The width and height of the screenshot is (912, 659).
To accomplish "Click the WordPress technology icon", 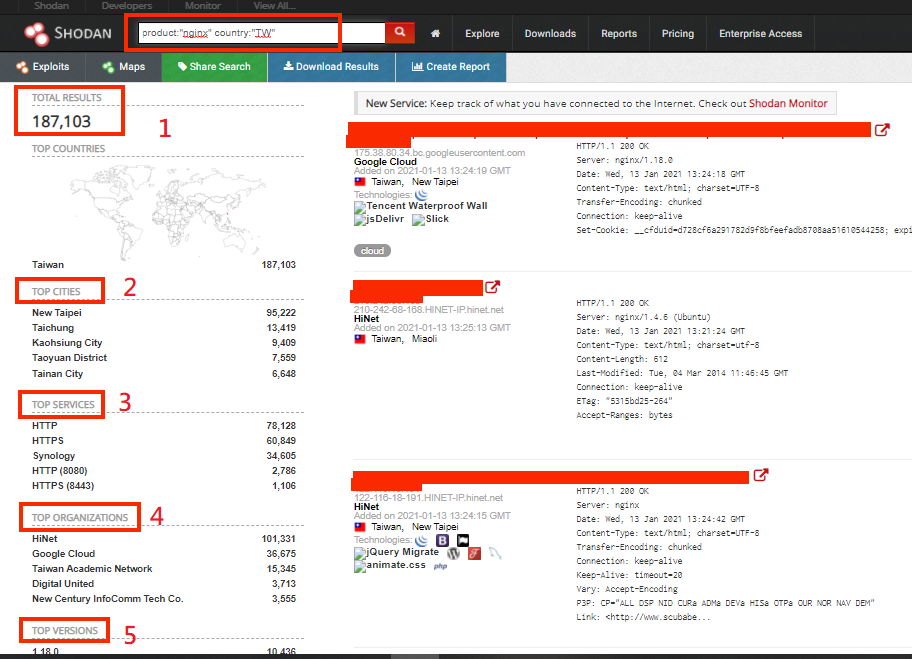I will (x=454, y=553).
